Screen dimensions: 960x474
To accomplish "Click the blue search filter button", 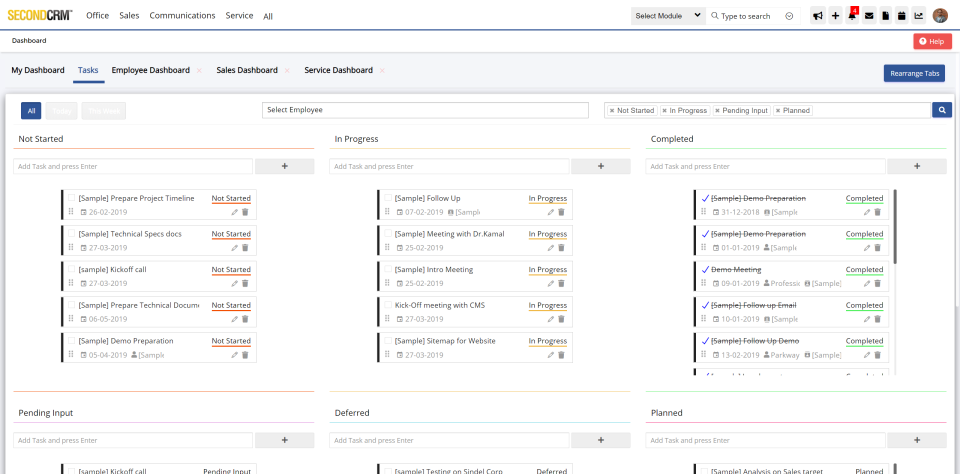I will click(x=942, y=110).
